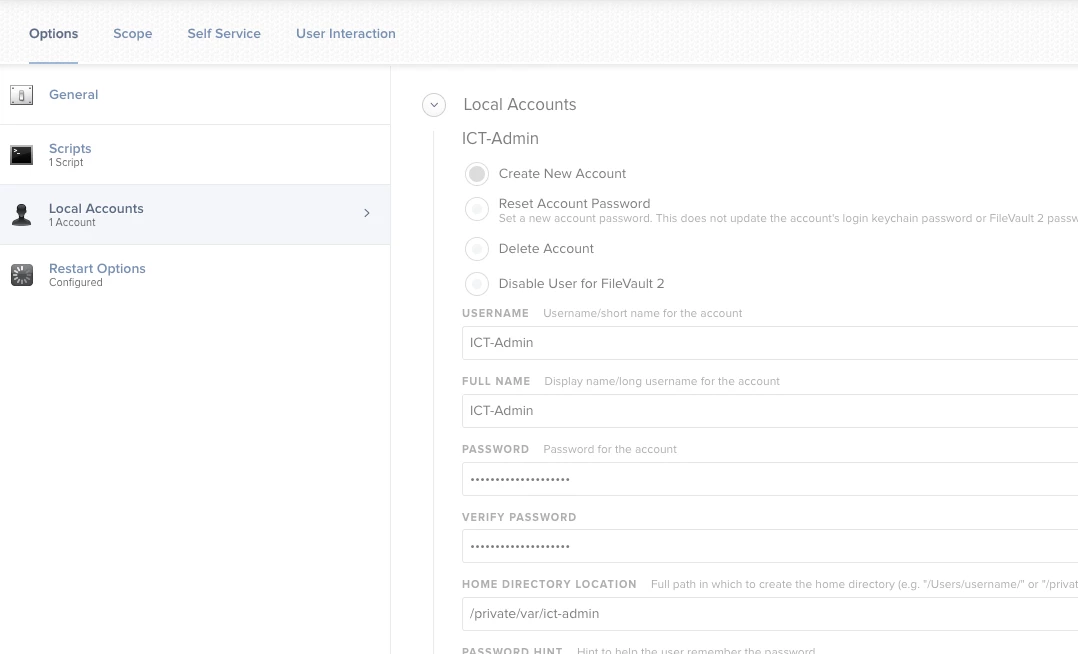Viewport: 1078px width, 654px height.
Task: Click the Local Accounts person icon
Action: point(21,215)
